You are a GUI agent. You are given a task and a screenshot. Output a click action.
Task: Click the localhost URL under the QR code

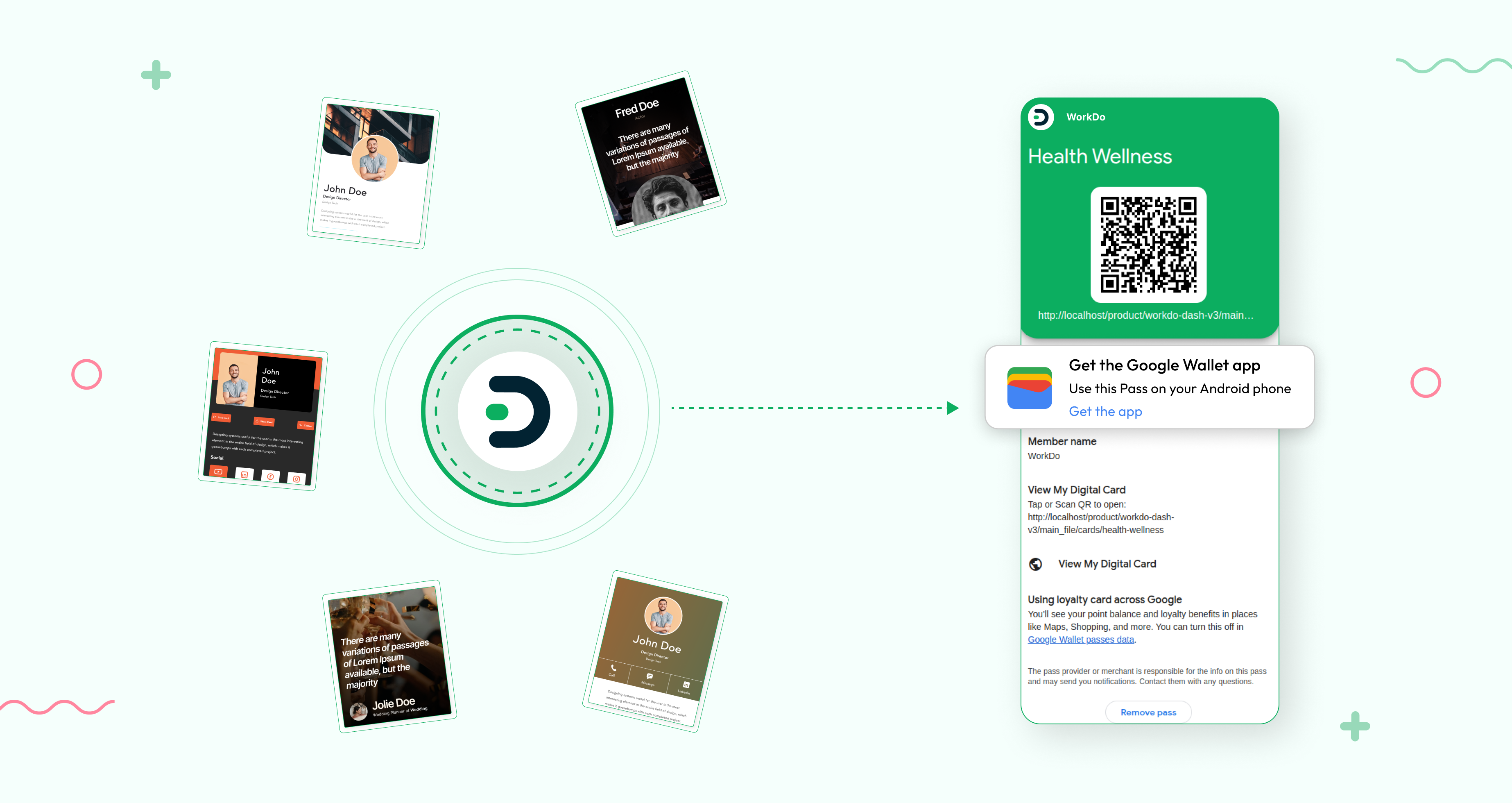click(x=1146, y=315)
